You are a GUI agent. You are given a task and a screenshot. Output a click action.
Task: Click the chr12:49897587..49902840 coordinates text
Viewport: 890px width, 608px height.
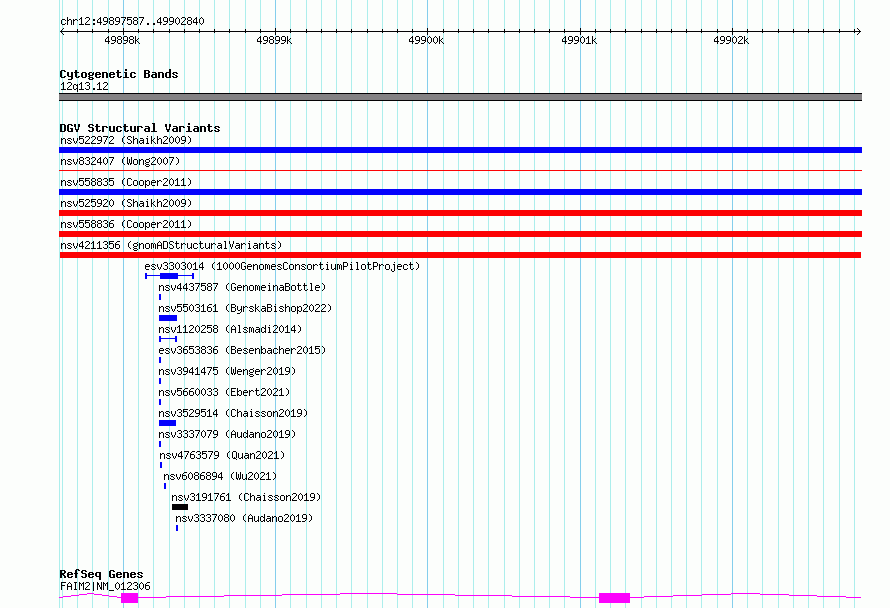pyautogui.click(x=132, y=22)
